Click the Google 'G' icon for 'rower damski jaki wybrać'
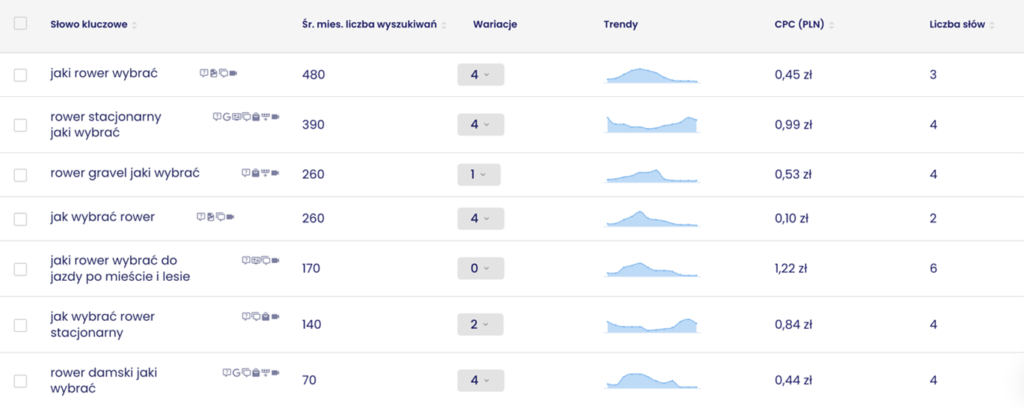 point(235,373)
